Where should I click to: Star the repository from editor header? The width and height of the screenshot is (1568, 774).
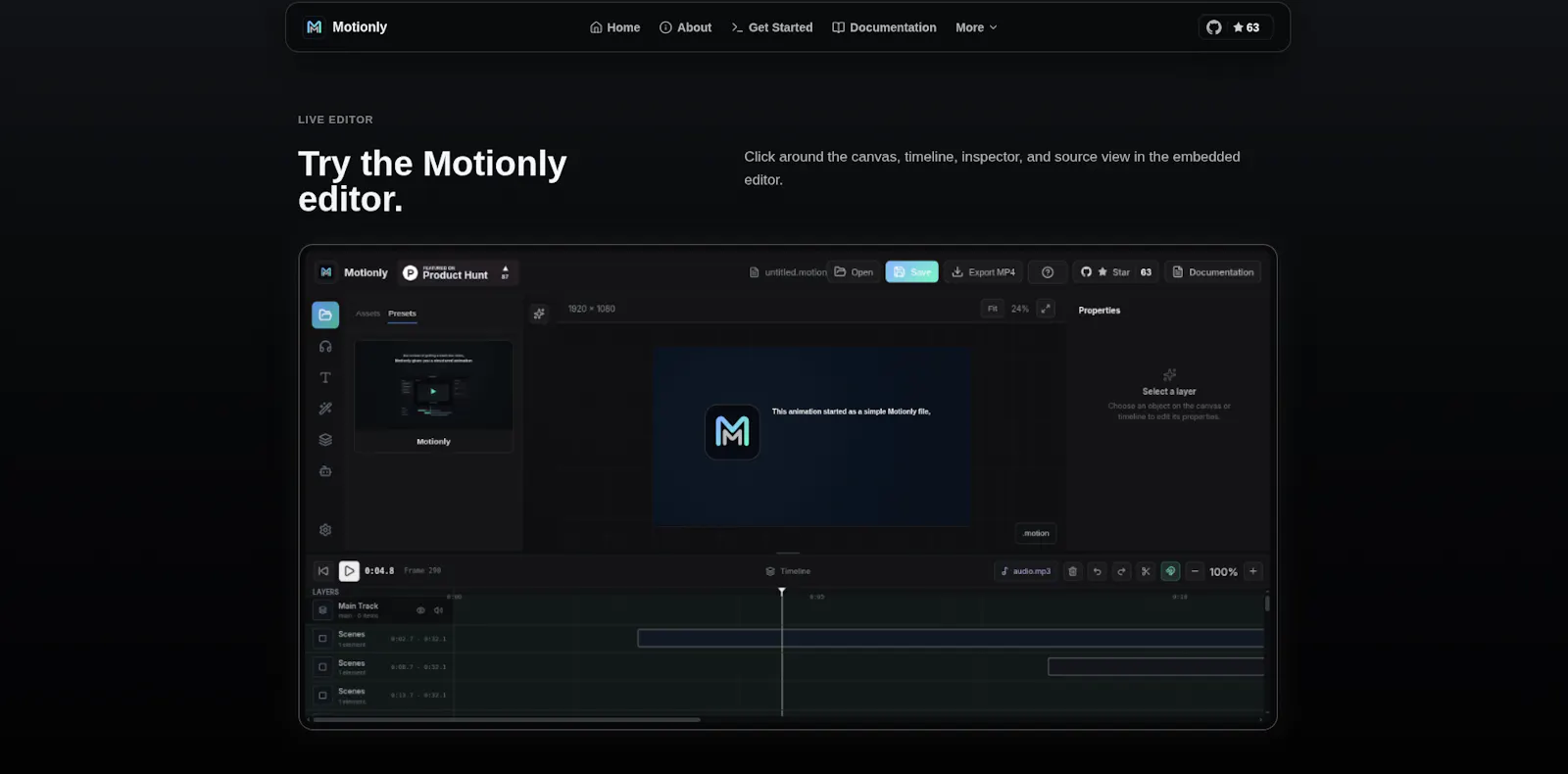click(1115, 272)
